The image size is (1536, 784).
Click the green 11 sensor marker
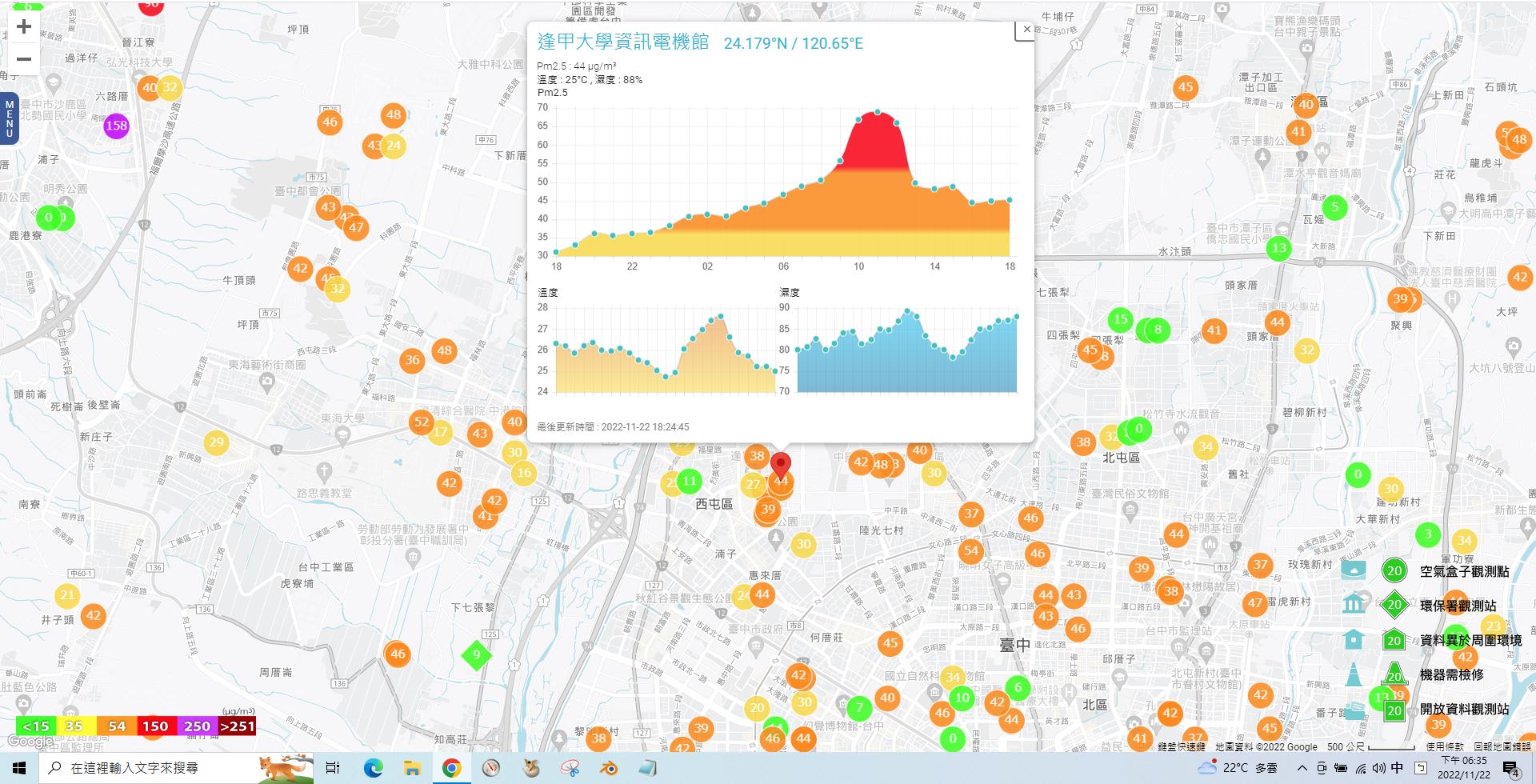click(x=690, y=481)
